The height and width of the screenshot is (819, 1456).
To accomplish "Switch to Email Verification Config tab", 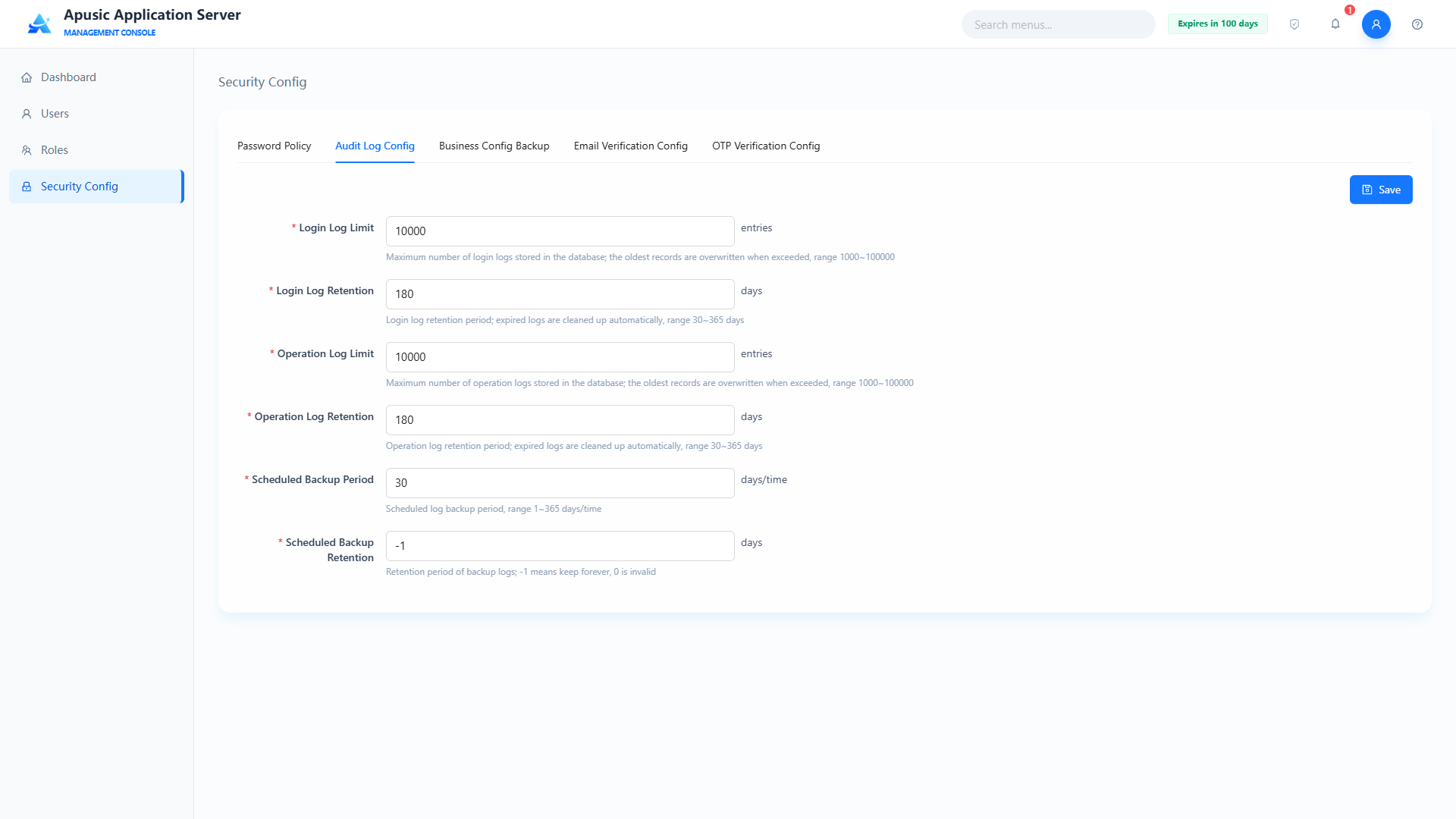I will 631,146.
